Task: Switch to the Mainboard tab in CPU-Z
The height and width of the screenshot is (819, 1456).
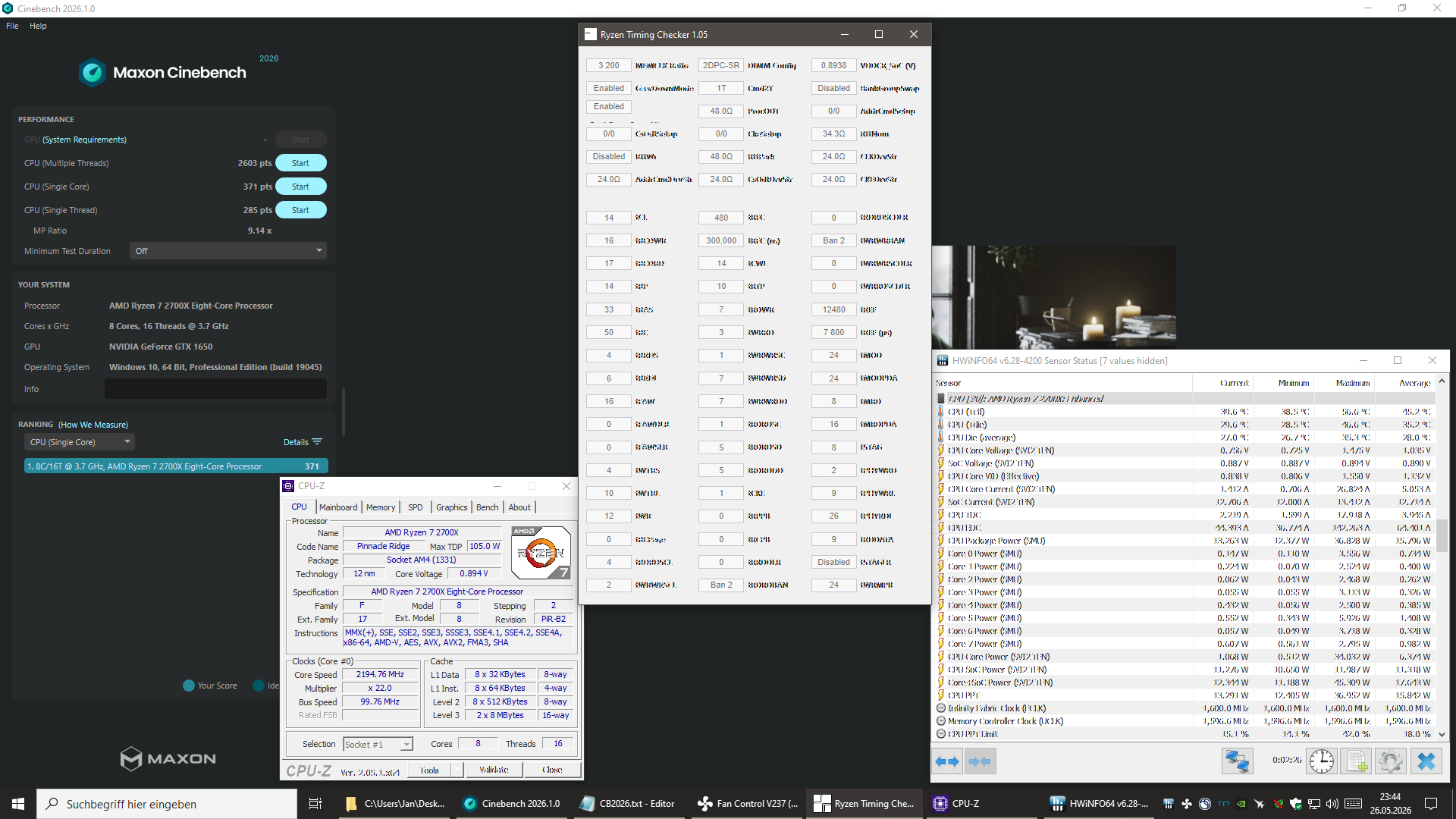Action: [338, 507]
